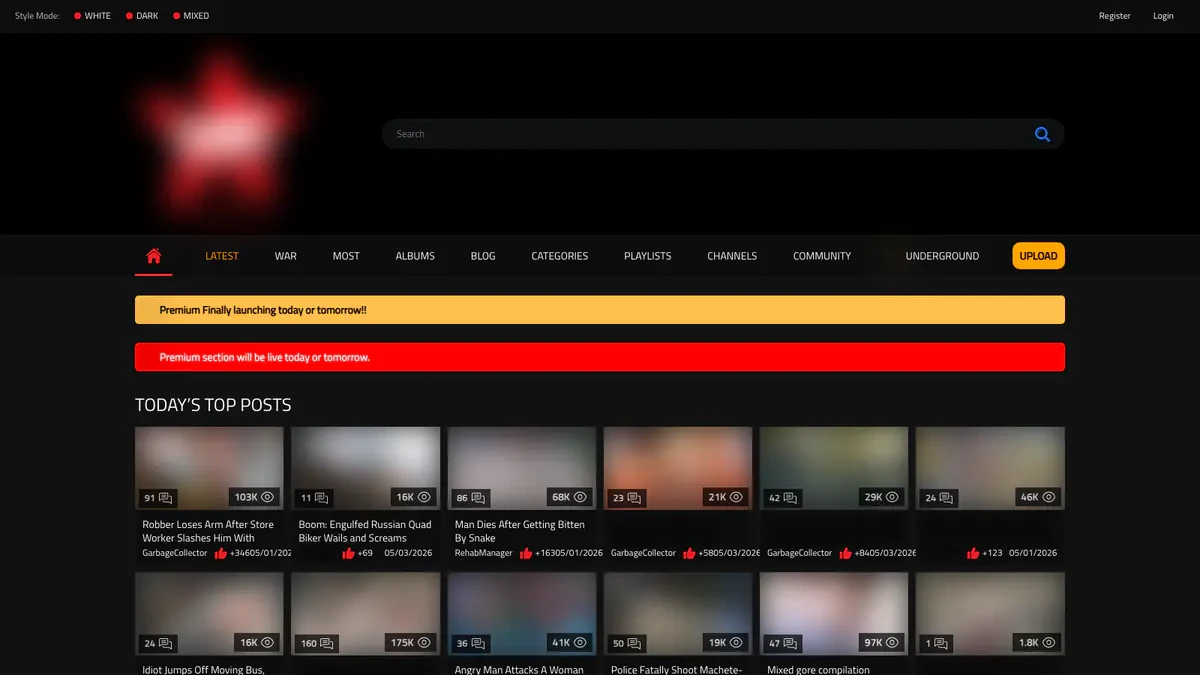
Task: Click the eye icon beside 46K views
Action: pos(1048,497)
